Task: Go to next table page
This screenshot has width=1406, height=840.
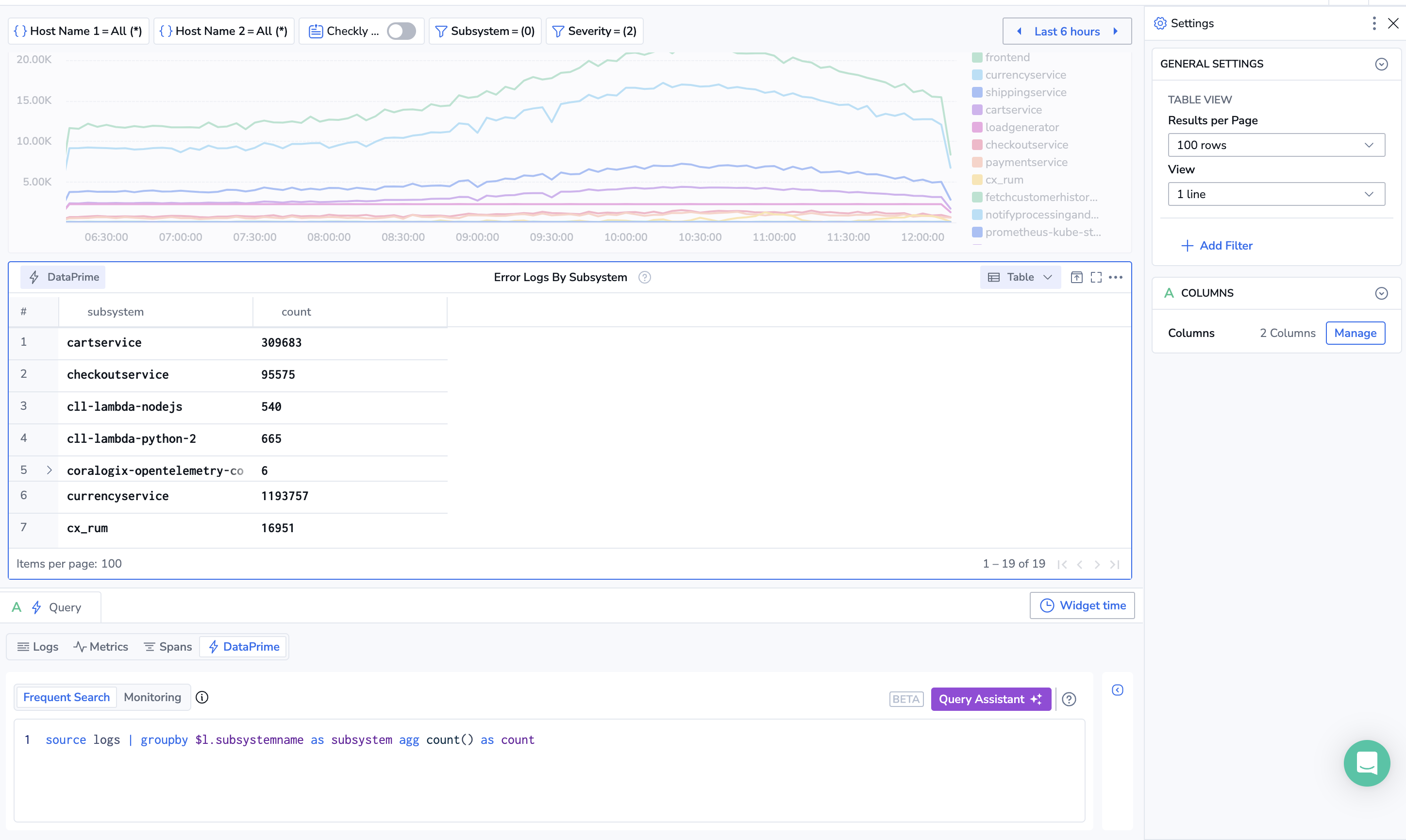Action: coord(1097,564)
